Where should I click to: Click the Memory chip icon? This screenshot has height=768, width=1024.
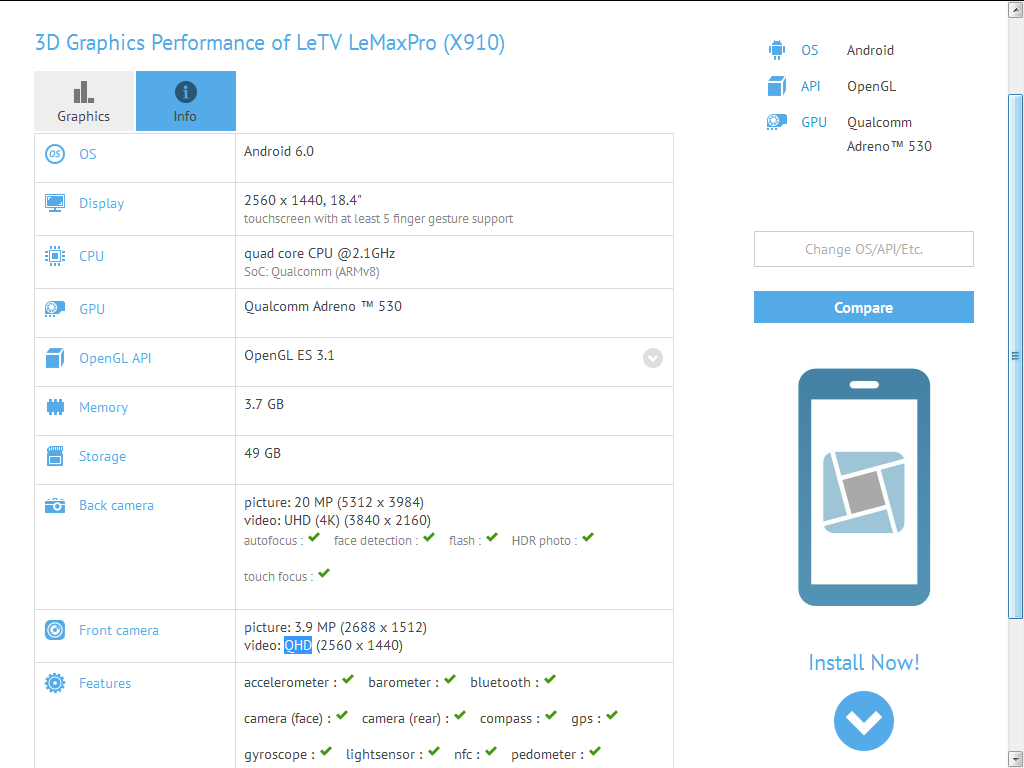pyautogui.click(x=55, y=407)
